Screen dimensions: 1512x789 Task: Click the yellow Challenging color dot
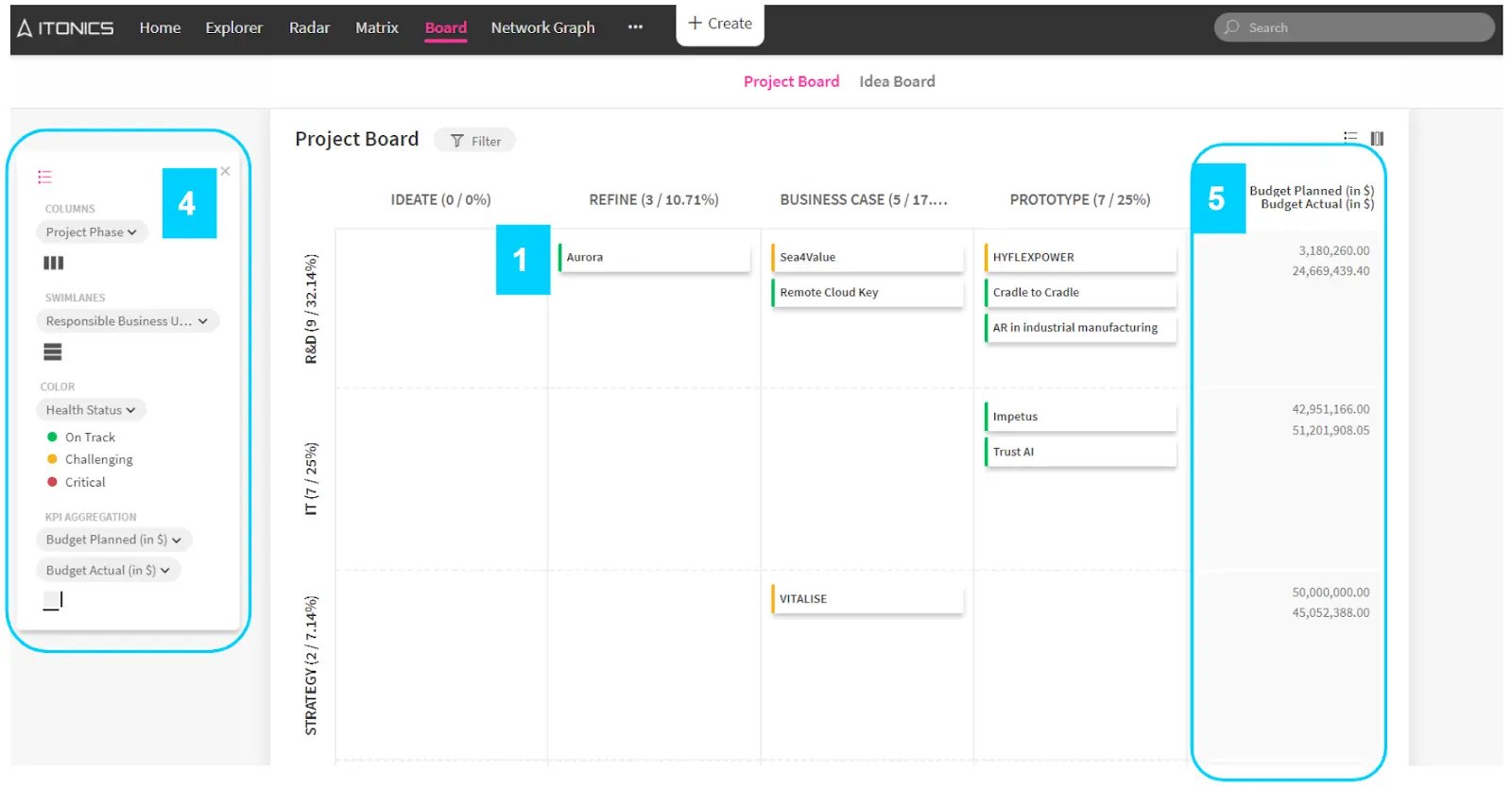point(52,459)
